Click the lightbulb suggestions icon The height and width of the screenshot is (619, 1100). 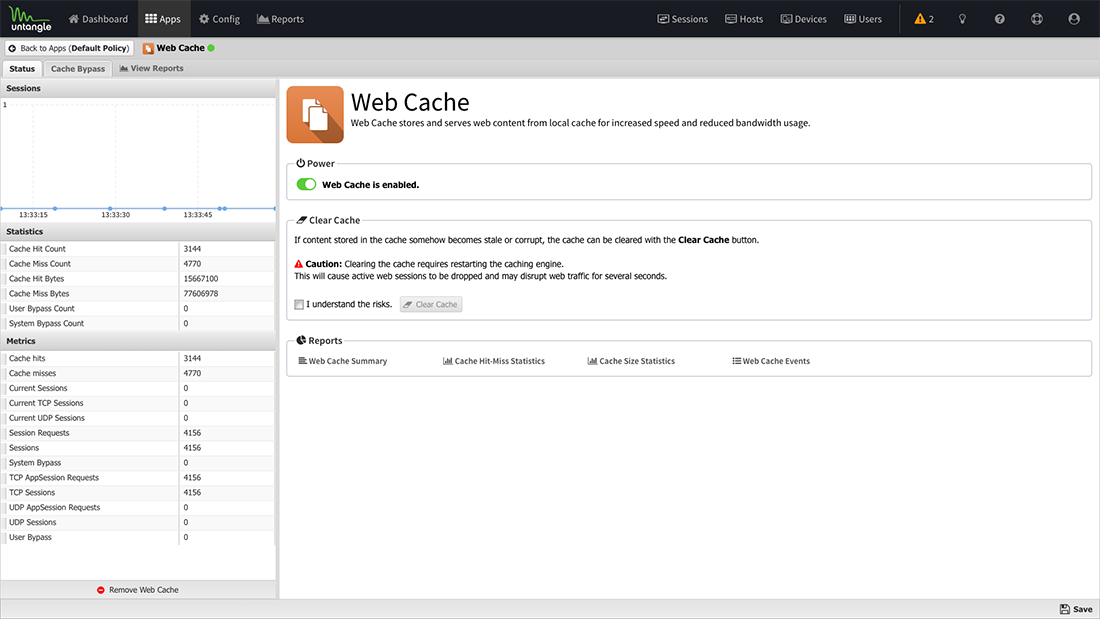coord(962,19)
